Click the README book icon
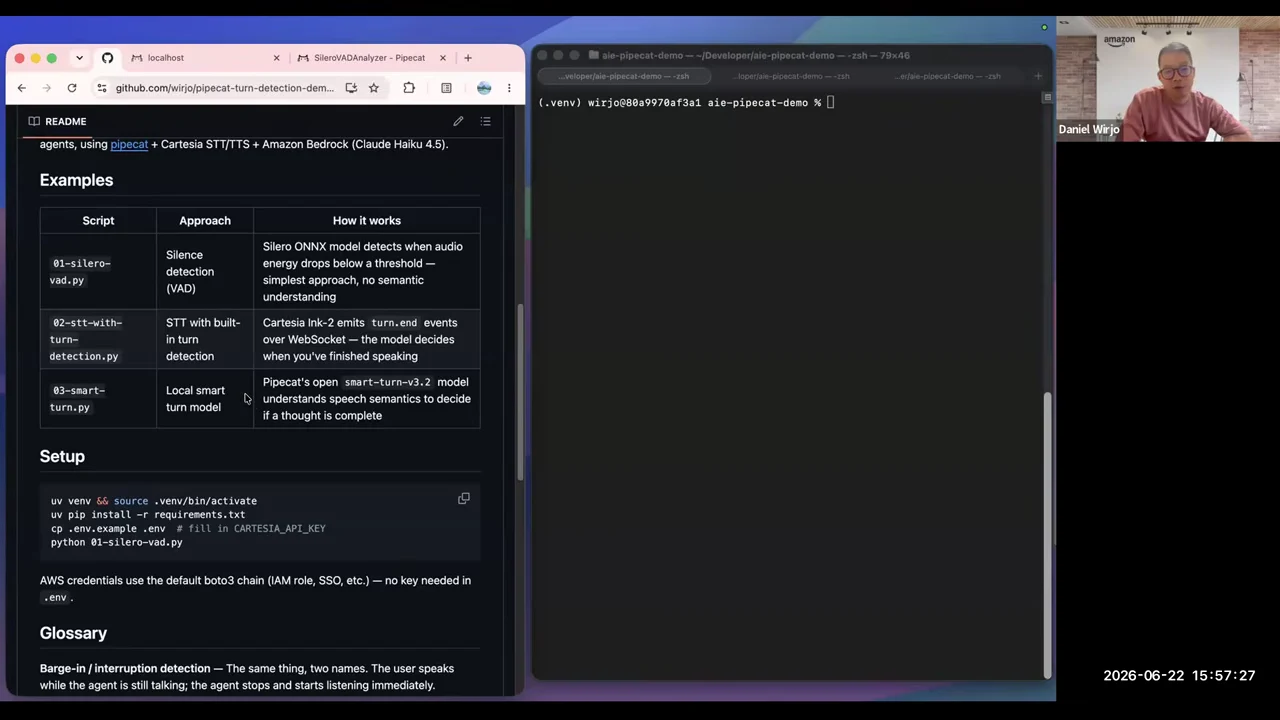The width and height of the screenshot is (1280, 720). coord(34,121)
